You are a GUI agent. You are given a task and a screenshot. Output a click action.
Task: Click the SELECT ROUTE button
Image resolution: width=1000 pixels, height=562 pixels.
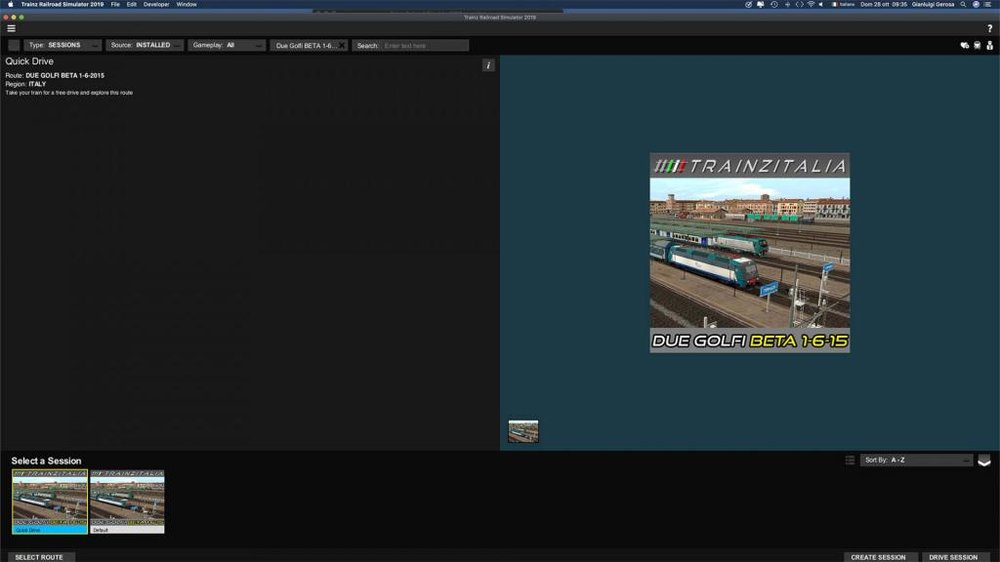coord(39,557)
